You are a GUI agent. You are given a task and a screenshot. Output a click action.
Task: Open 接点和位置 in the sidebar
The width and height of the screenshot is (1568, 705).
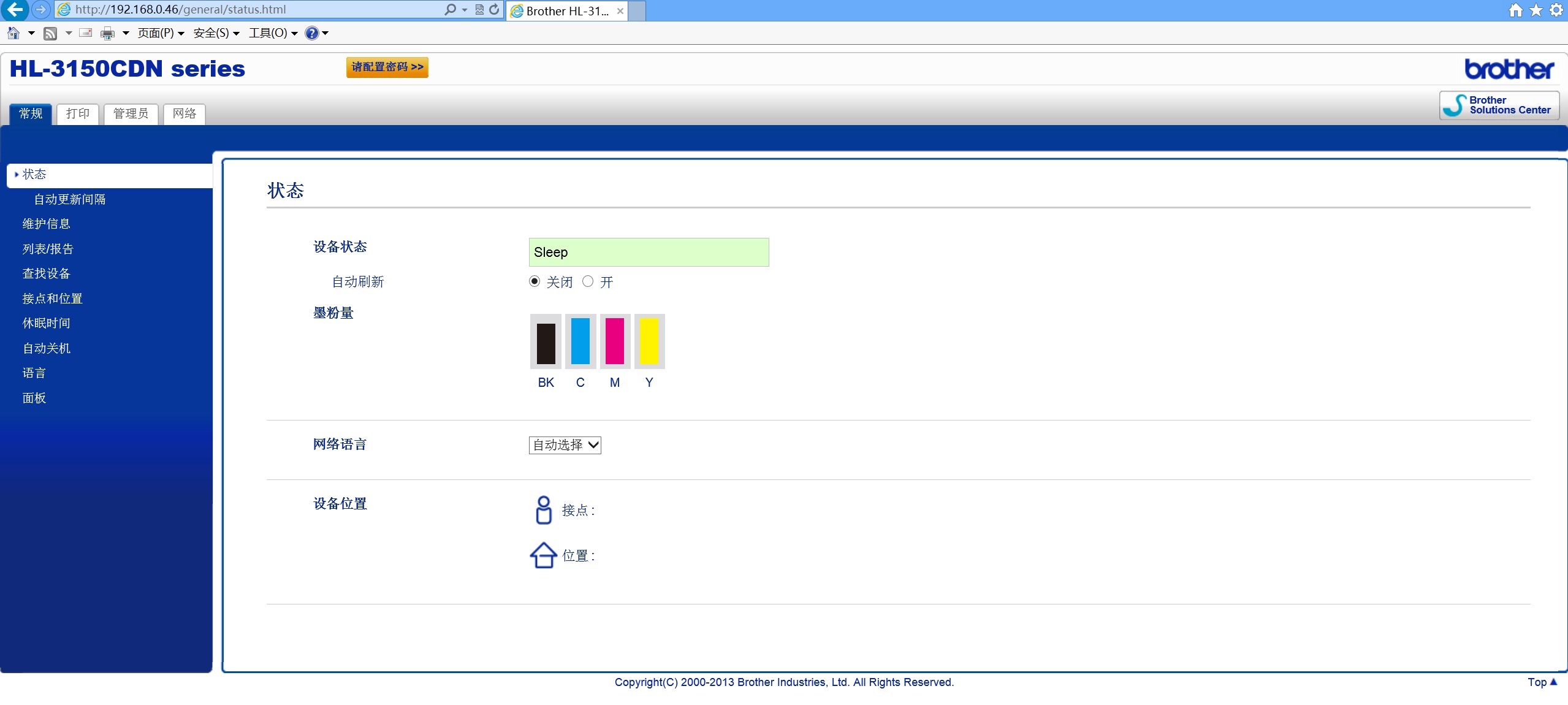[x=53, y=299]
